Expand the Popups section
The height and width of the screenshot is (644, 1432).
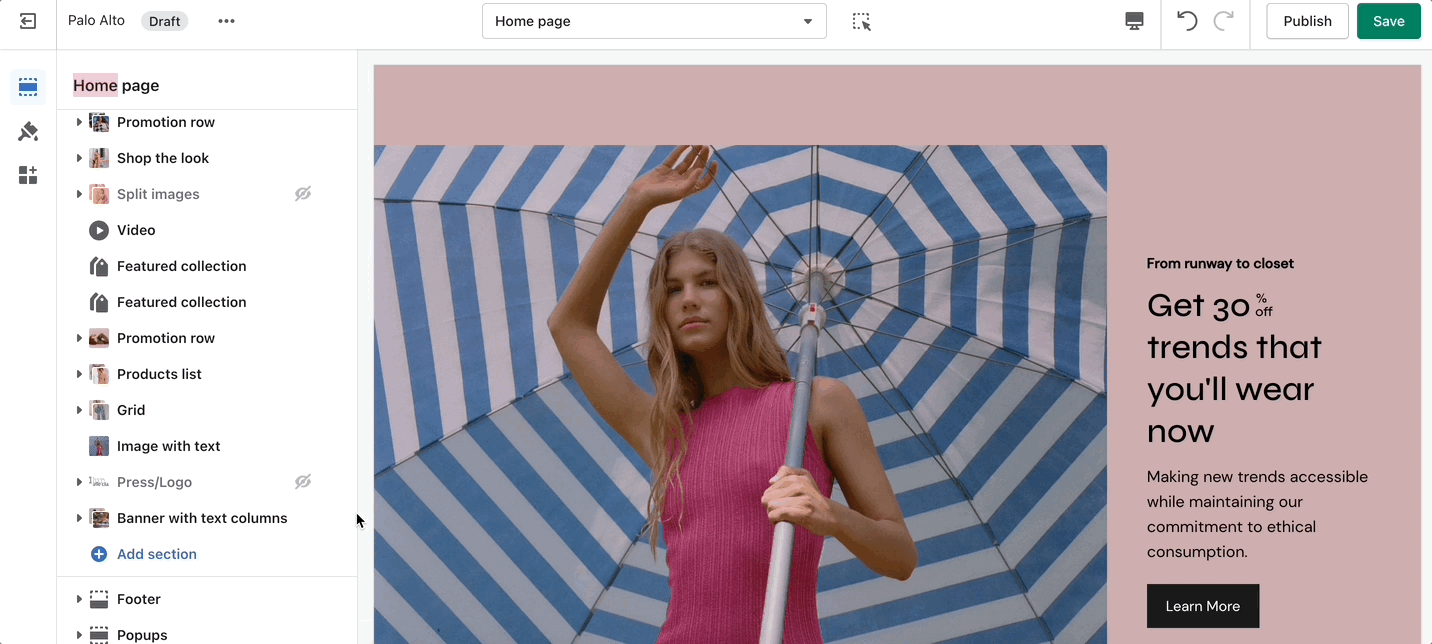pos(79,635)
